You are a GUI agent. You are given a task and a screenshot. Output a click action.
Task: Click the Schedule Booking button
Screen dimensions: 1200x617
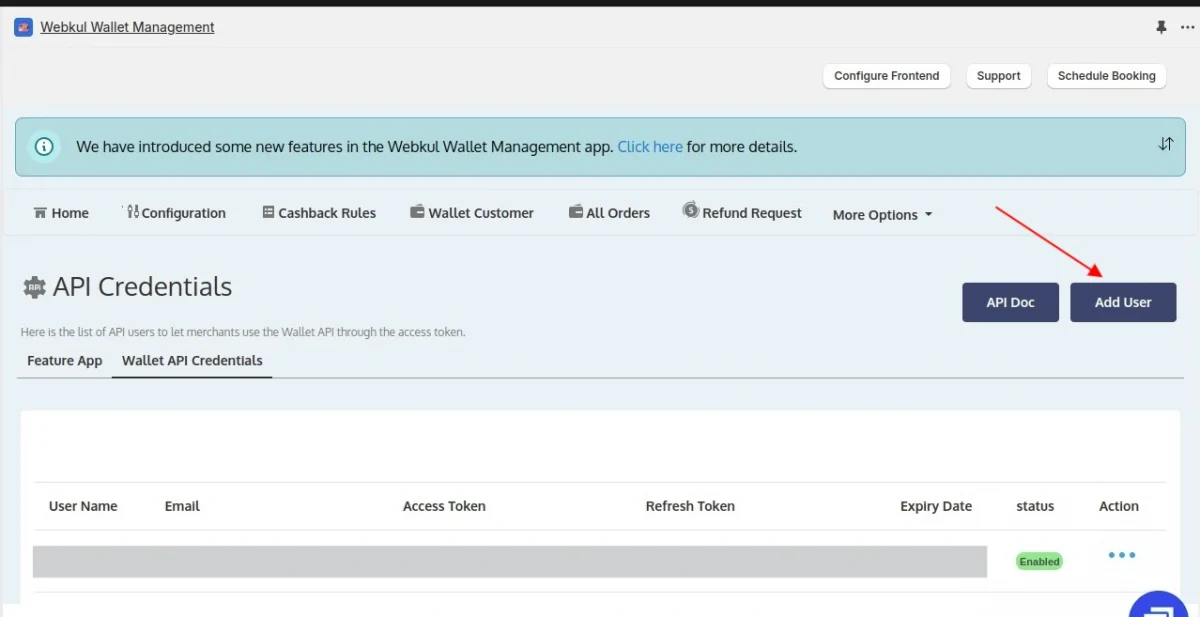(1106, 76)
